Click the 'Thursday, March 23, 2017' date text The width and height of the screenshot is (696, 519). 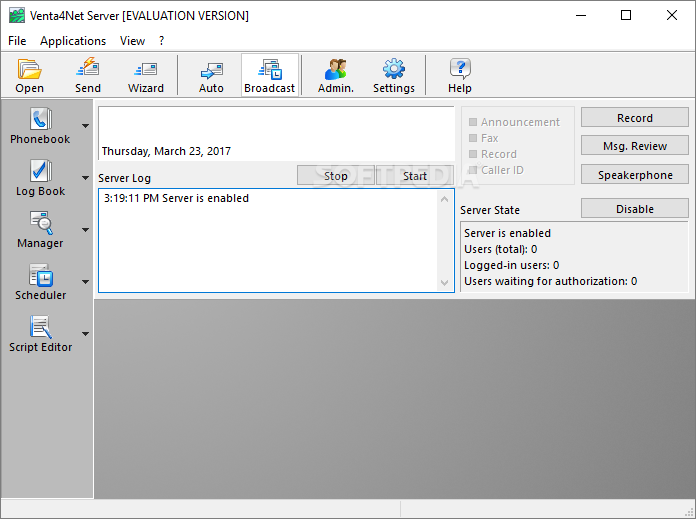point(166,151)
